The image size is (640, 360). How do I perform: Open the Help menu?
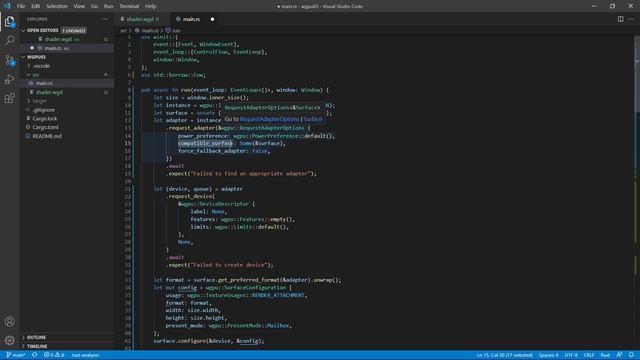point(150,6)
